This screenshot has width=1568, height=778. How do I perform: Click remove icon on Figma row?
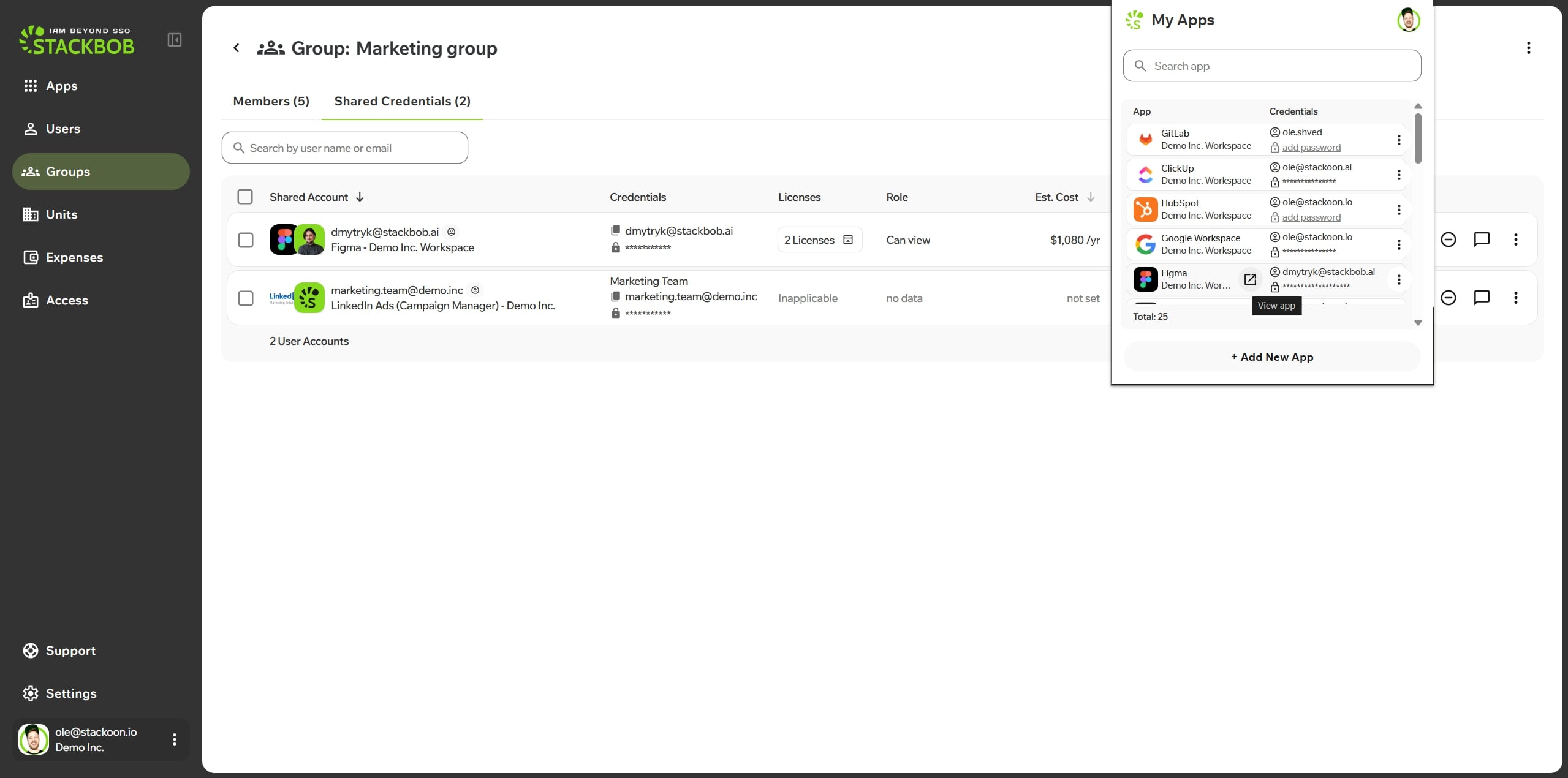point(1449,240)
